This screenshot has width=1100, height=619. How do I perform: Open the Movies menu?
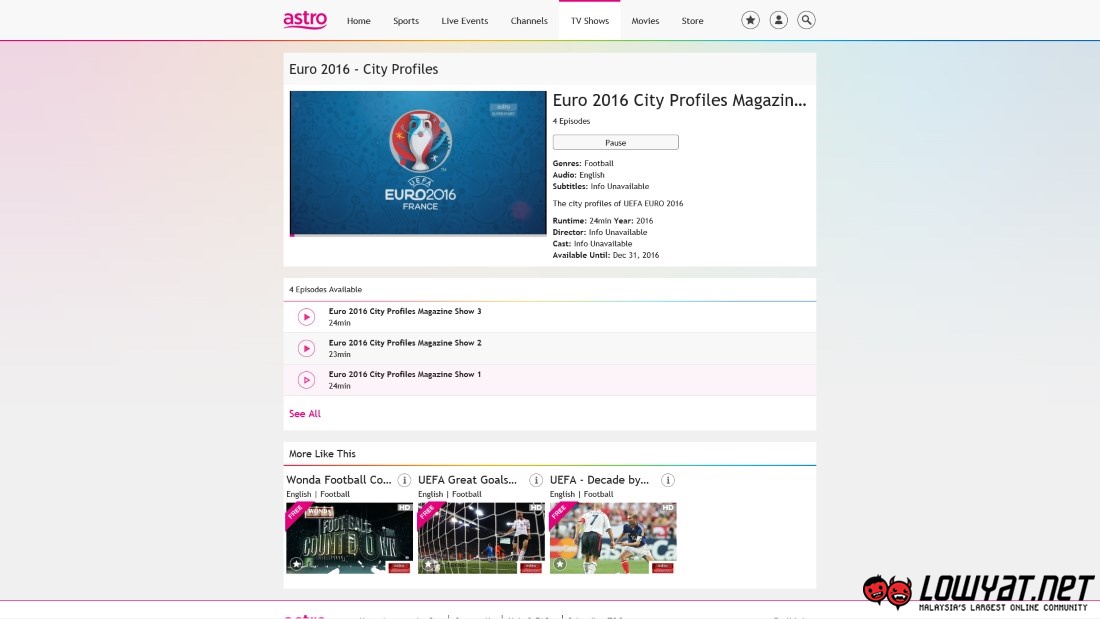645,21
